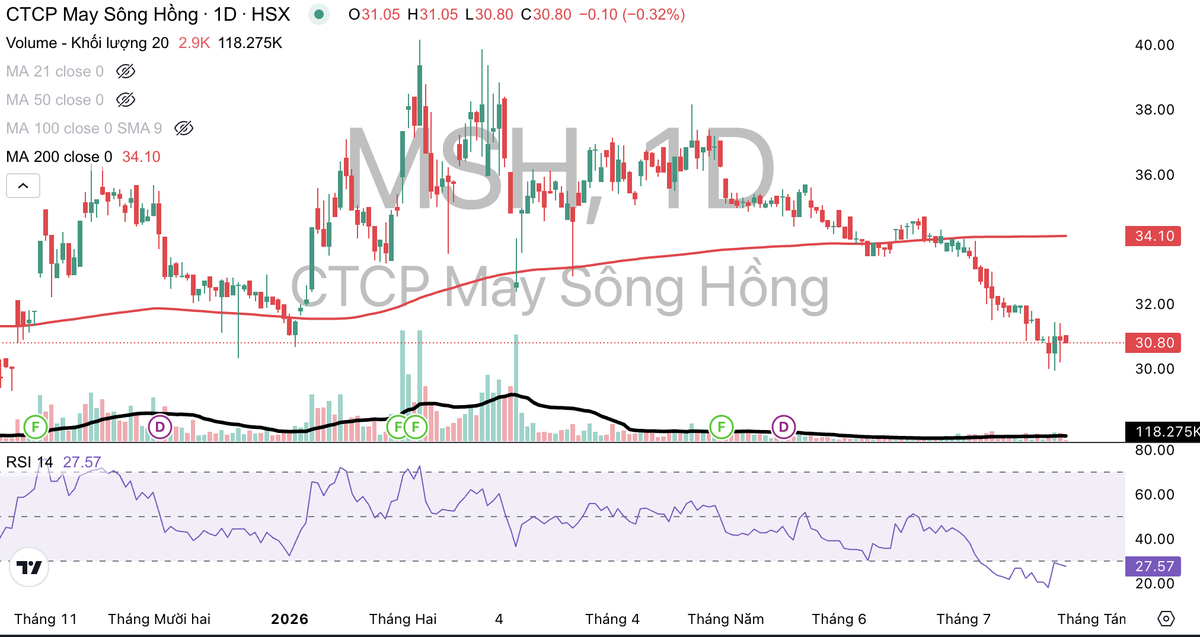Select the MA 50 close 0 legend label
1200x637 pixels.
pyautogui.click(x=55, y=100)
